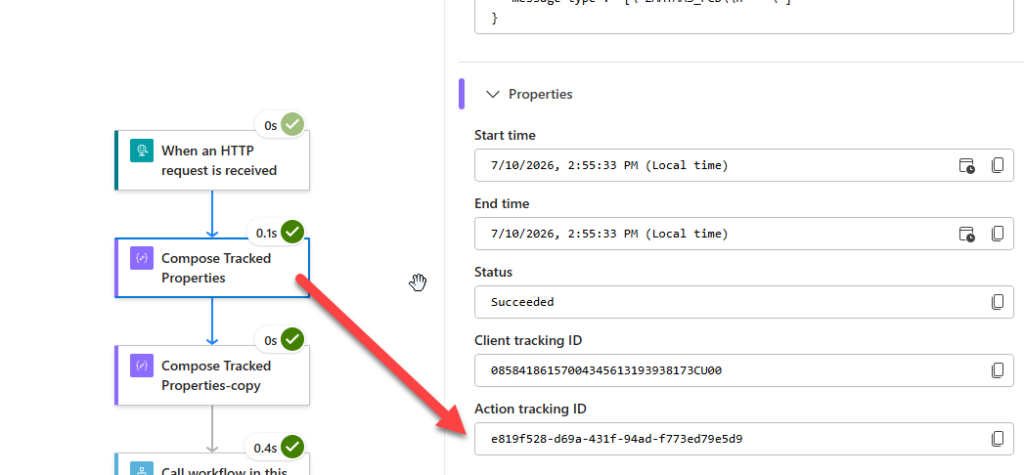This screenshot has height=475, width=1024.
Task: Copy the Client tracking ID
Action: click(997, 370)
